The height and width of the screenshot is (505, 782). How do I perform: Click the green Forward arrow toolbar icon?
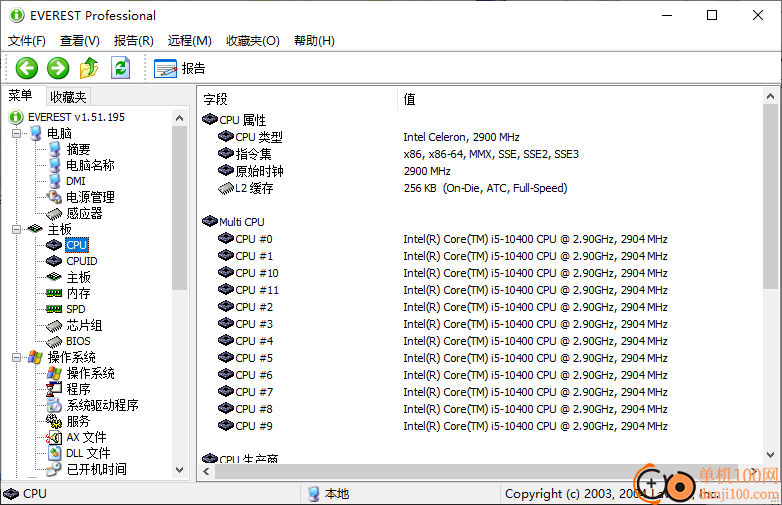[58, 68]
